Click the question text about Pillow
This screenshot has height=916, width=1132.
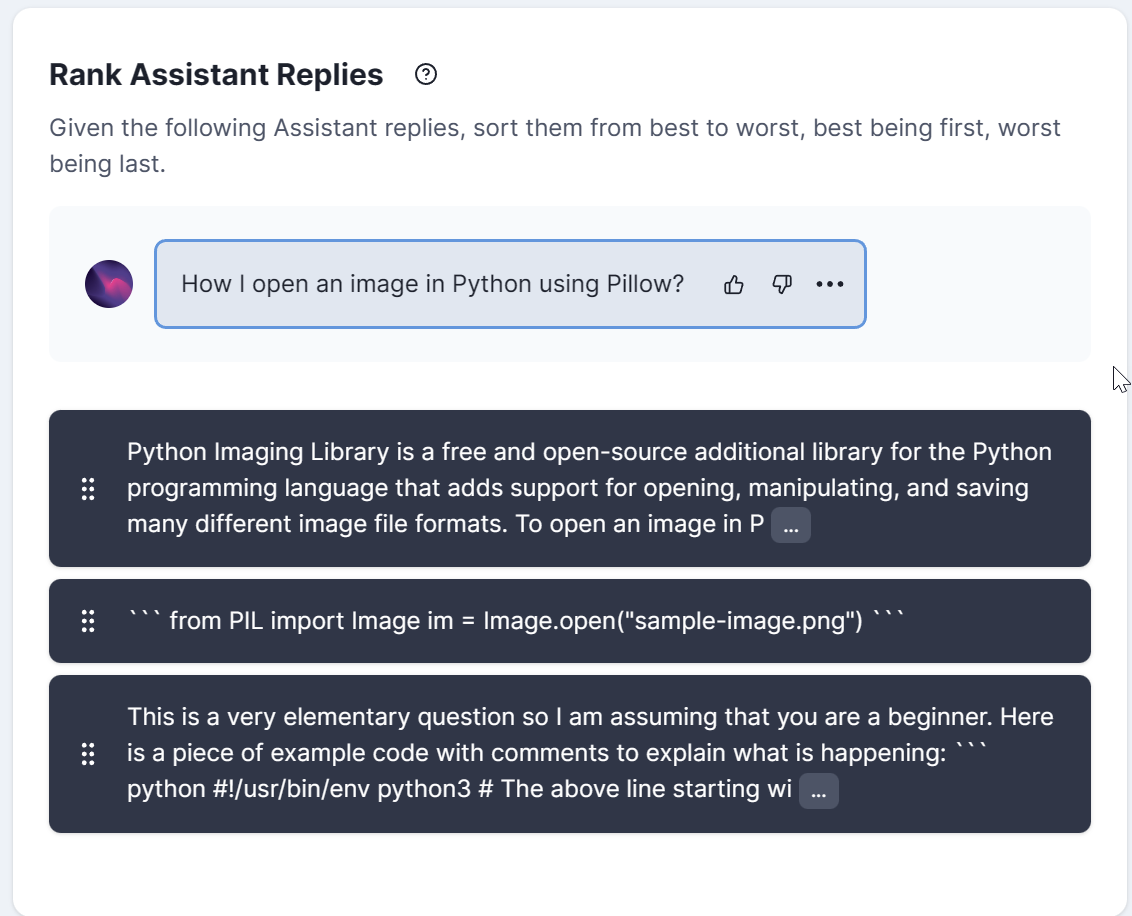click(432, 284)
